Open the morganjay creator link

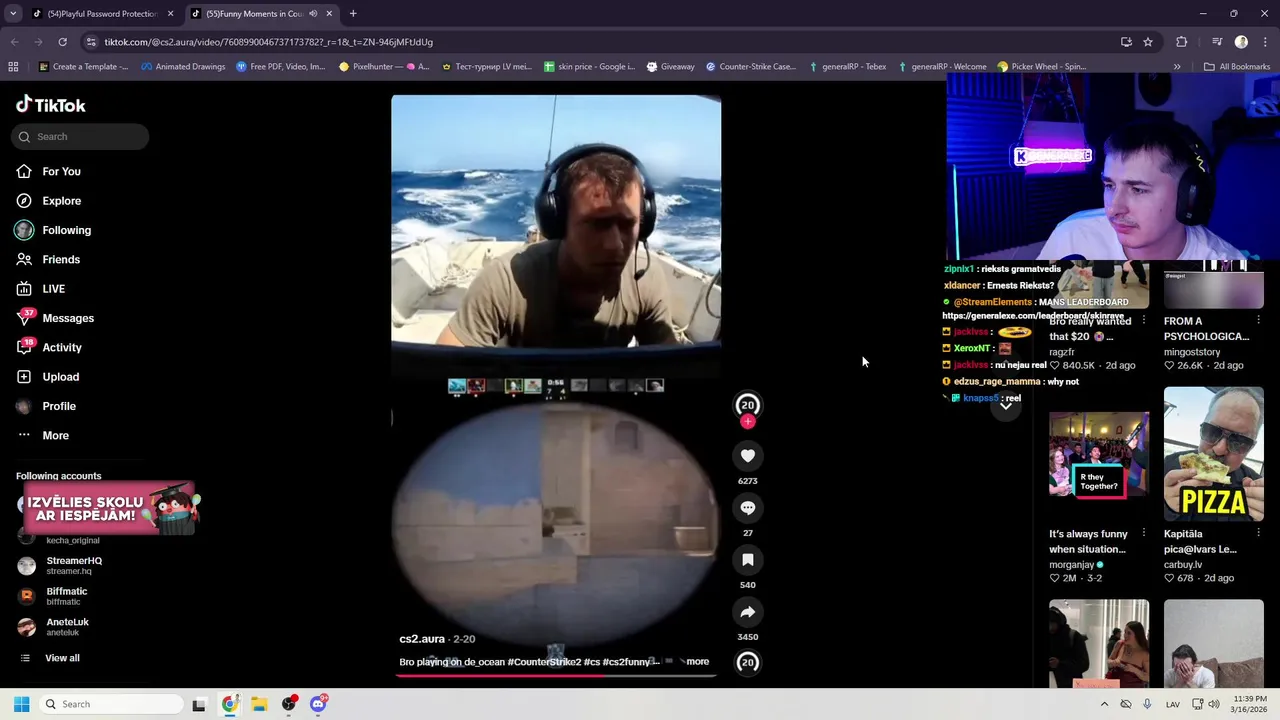pyautogui.click(x=1071, y=565)
